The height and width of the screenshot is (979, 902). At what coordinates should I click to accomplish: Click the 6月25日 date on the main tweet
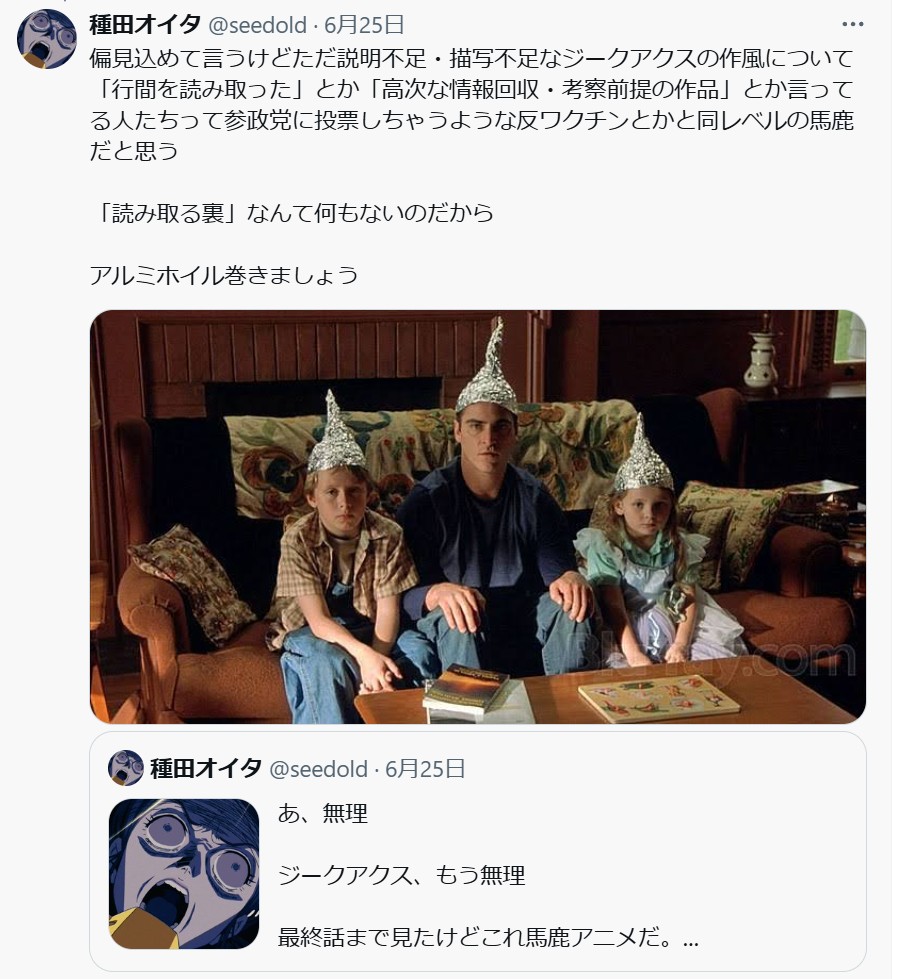(x=364, y=25)
